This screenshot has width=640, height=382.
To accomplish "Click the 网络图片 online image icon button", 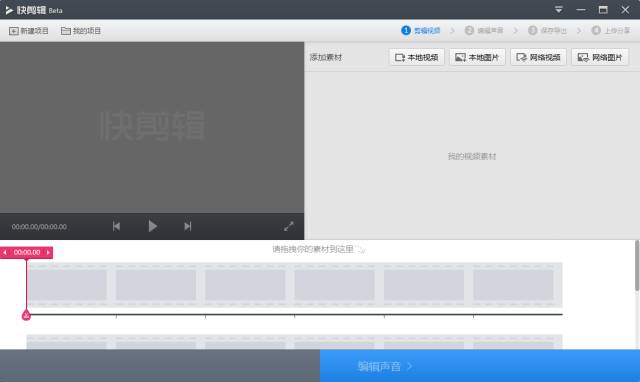I will pos(600,57).
